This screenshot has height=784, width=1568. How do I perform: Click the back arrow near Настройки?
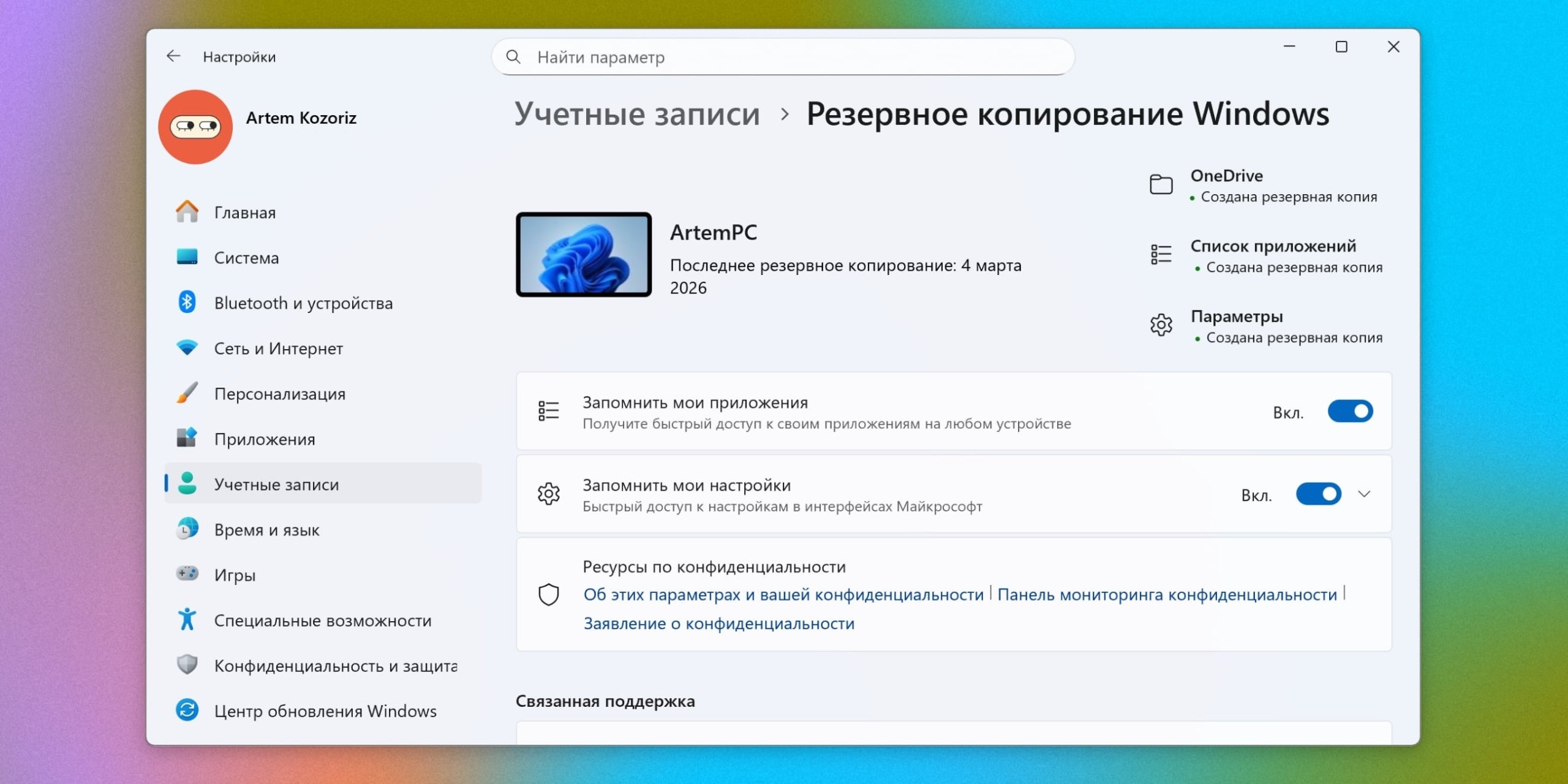173,56
